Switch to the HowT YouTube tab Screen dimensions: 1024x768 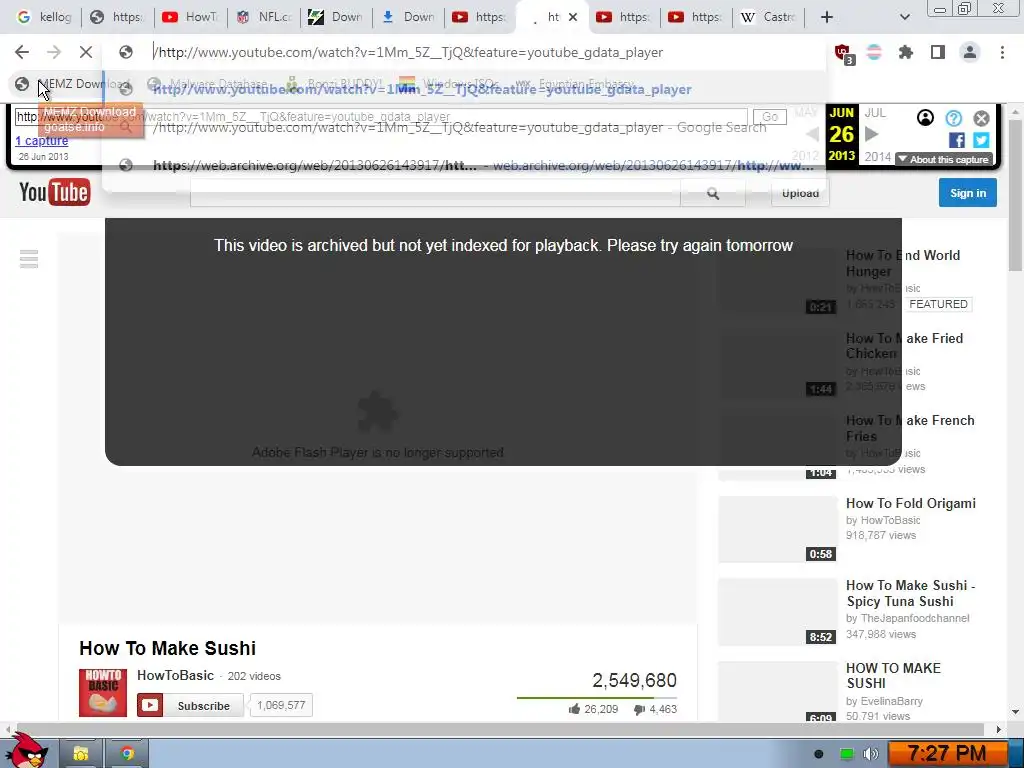tap(189, 17)
